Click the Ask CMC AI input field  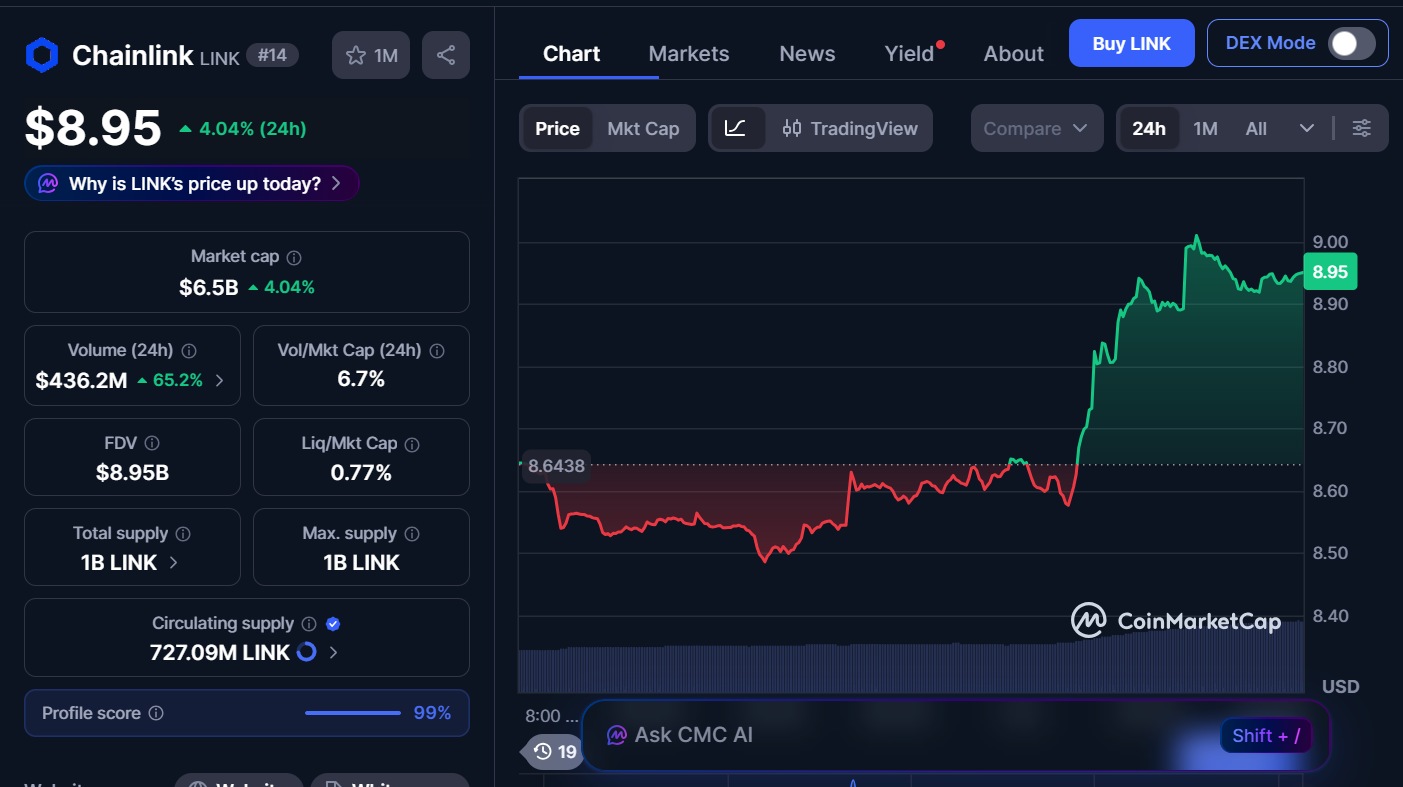(900, 734)
